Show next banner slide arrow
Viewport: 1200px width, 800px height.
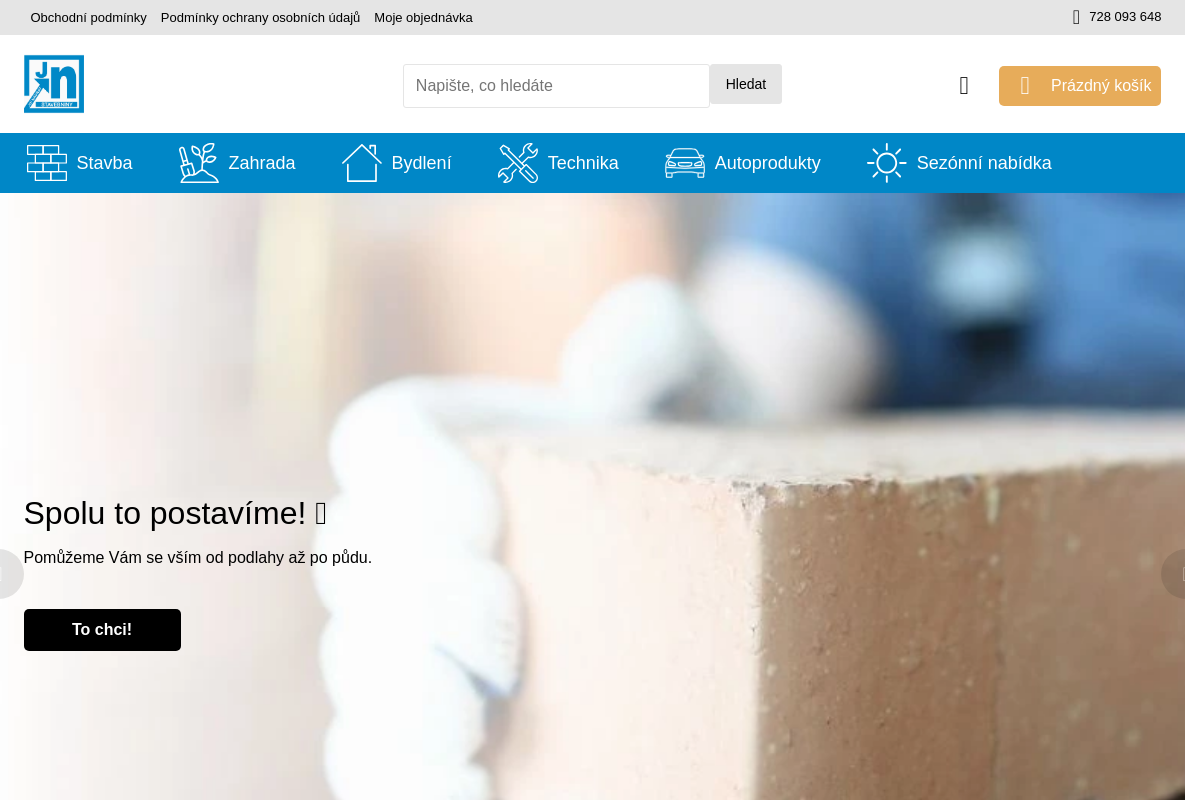pyautogui.click(x=1174, y=574)
